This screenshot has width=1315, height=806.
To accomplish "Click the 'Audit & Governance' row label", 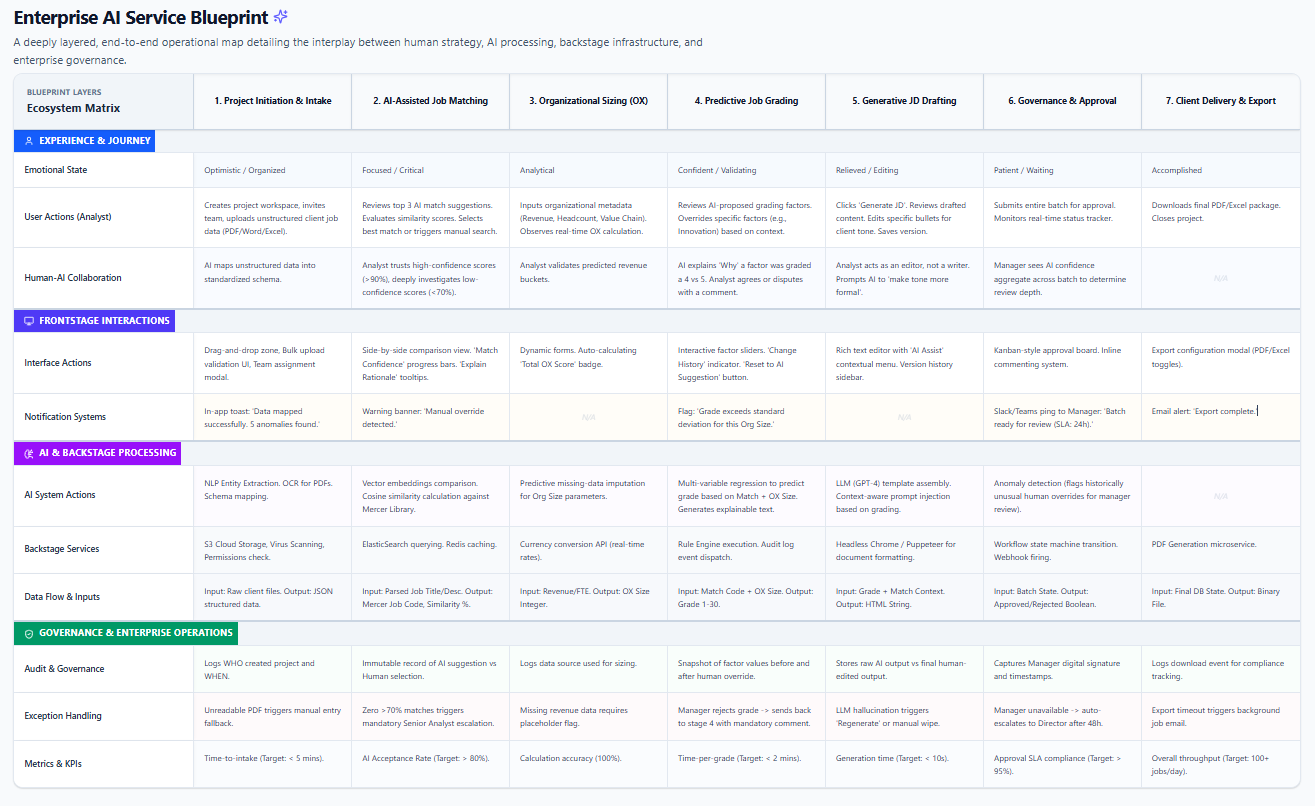I will click(x=64, y=669).
